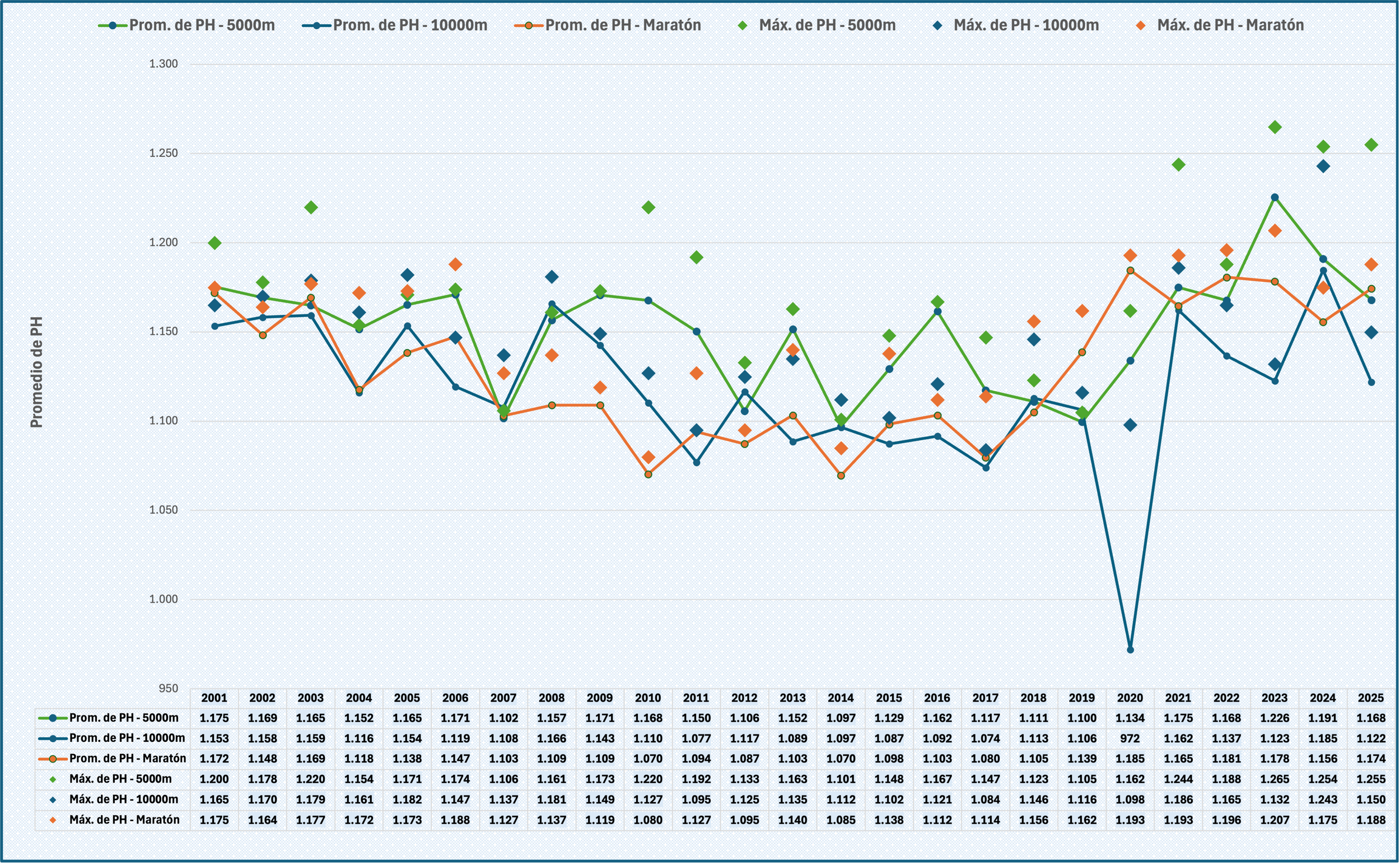Image resolution: width=1400 pixels, height=865 pixels.
Task: Click the 10000m line's lowest point in 2020
Action: 1130,649
